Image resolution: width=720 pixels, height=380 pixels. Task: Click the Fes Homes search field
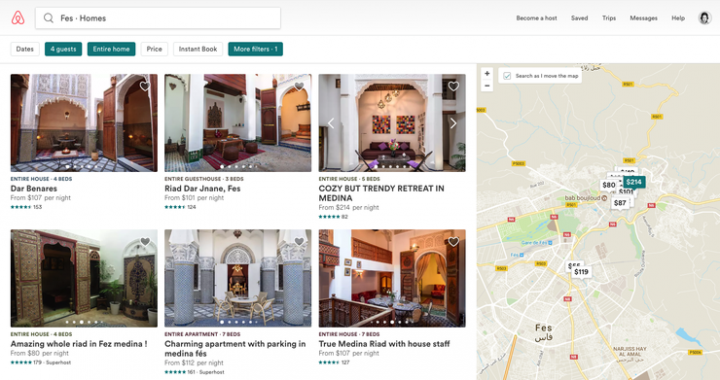coord(158,18)
